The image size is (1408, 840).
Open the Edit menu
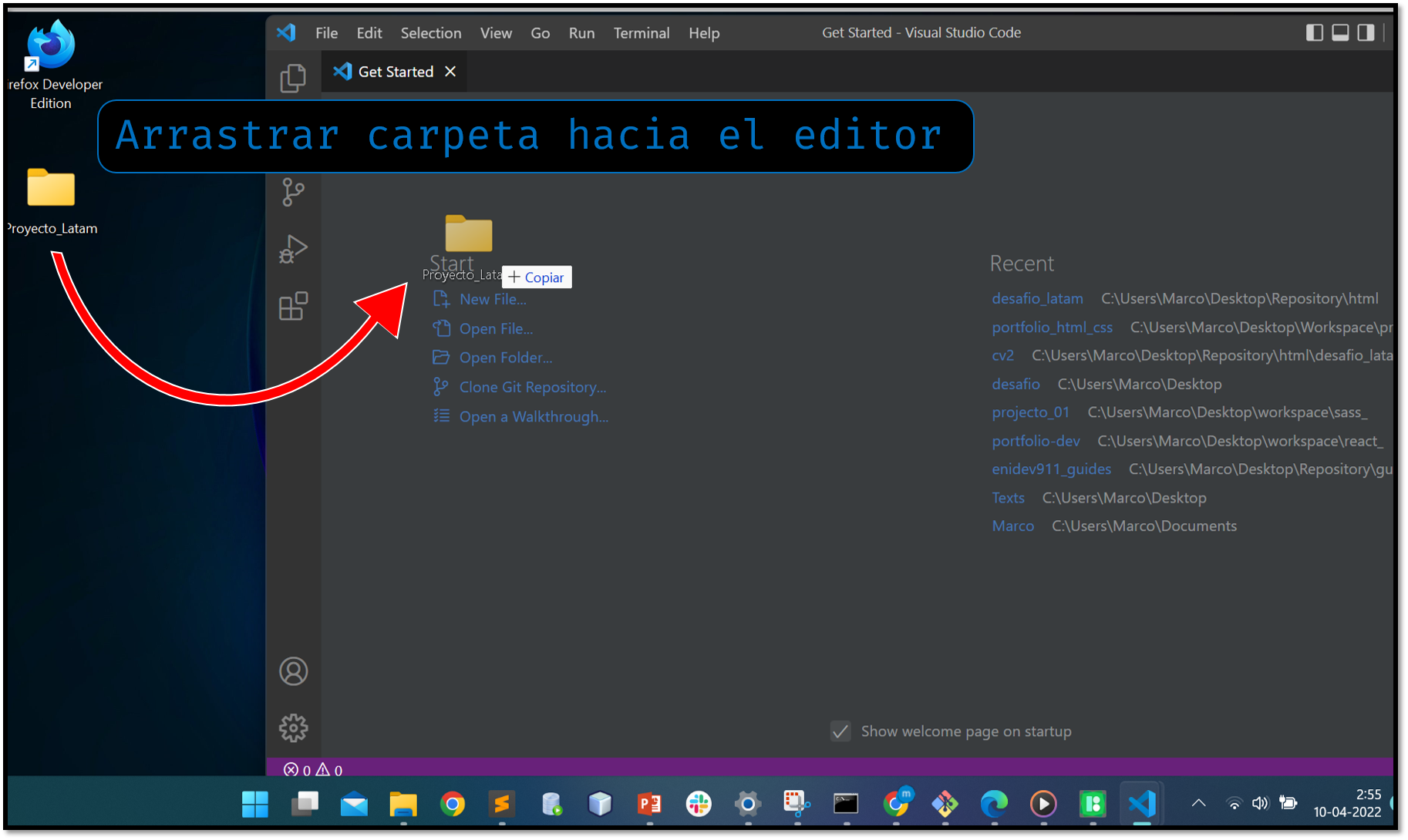point(369,33)
